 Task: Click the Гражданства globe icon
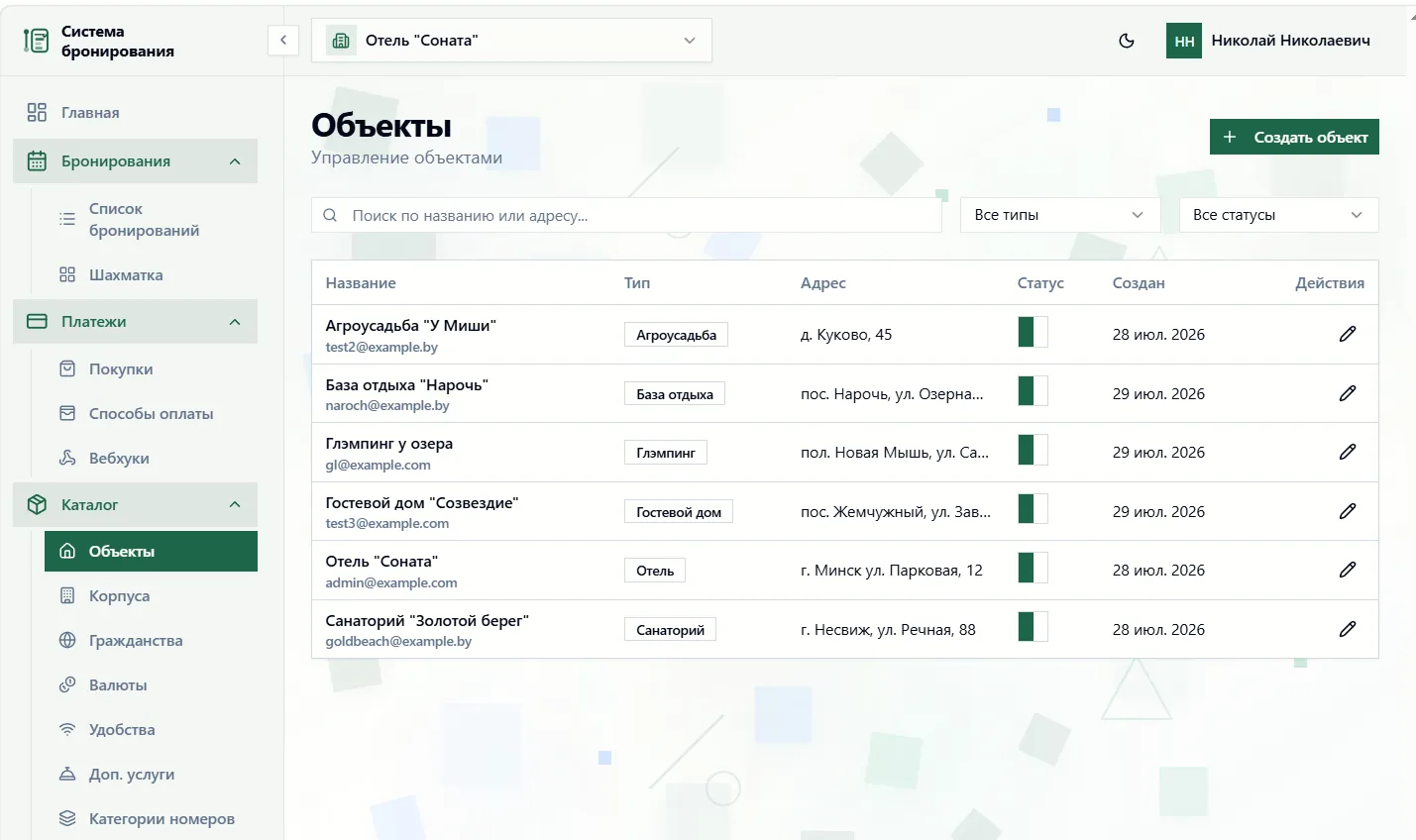[x=67, y=641]
